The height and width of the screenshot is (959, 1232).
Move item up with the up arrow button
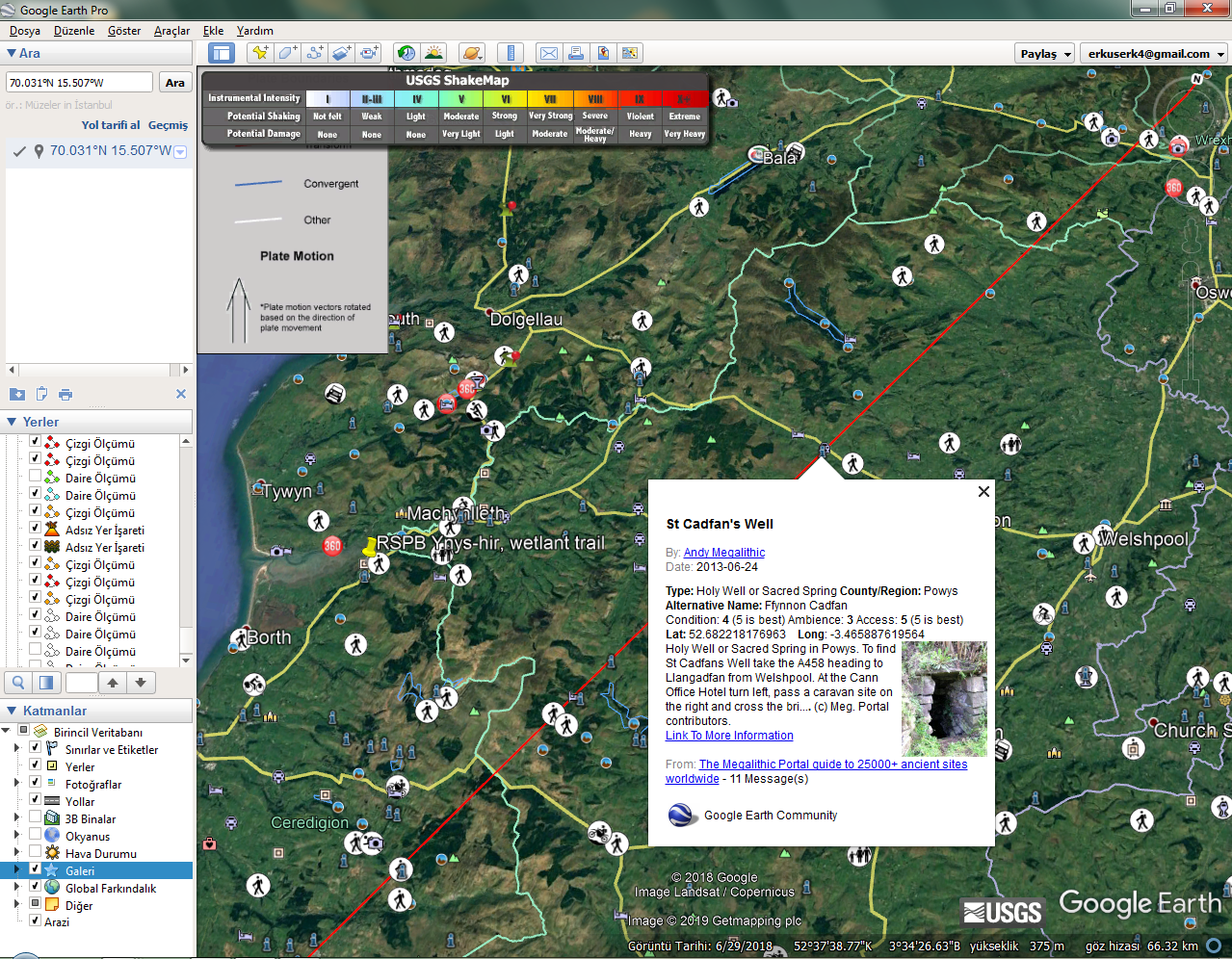(x=113, y=683)
